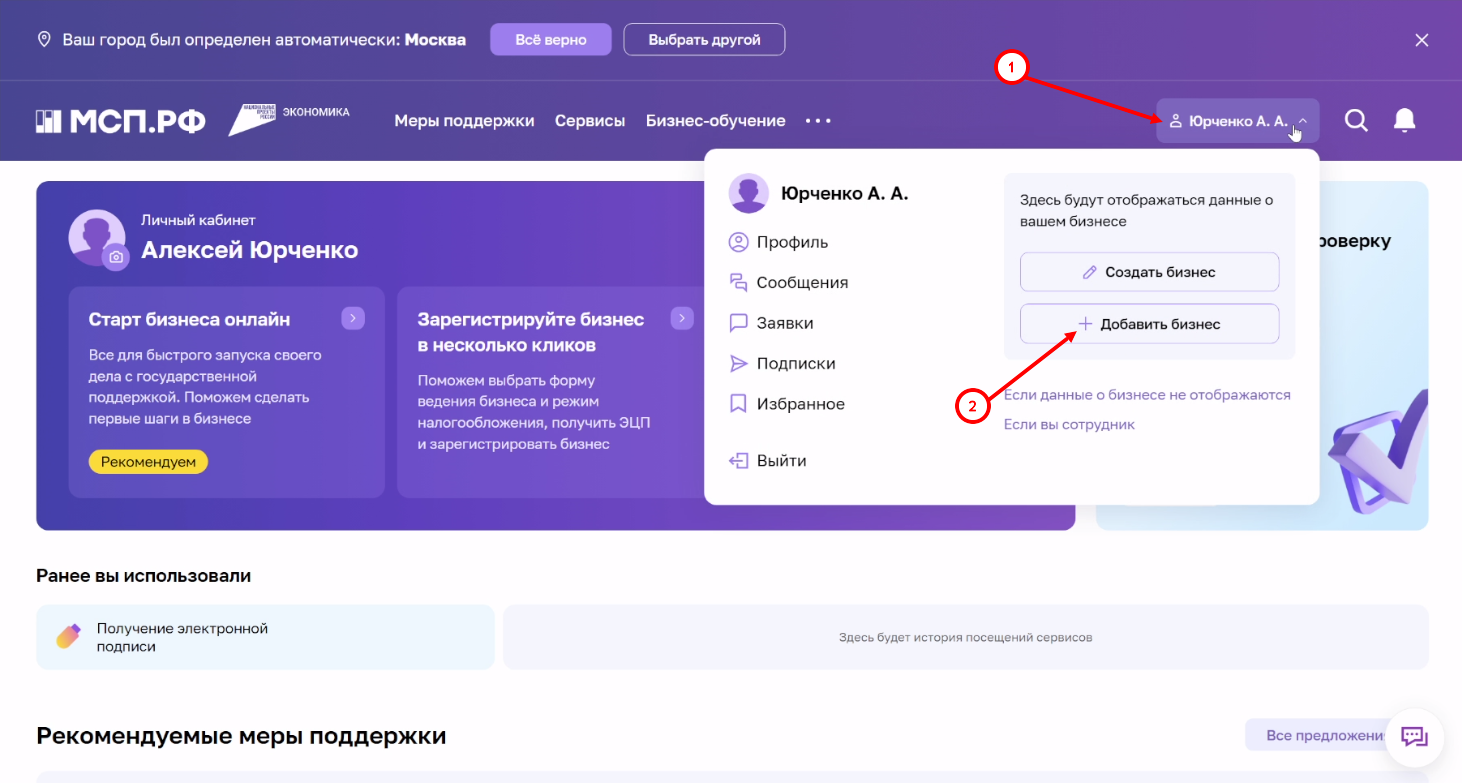
Task: Expand the three-dots more menu in navigation
Action: point(818,121)
